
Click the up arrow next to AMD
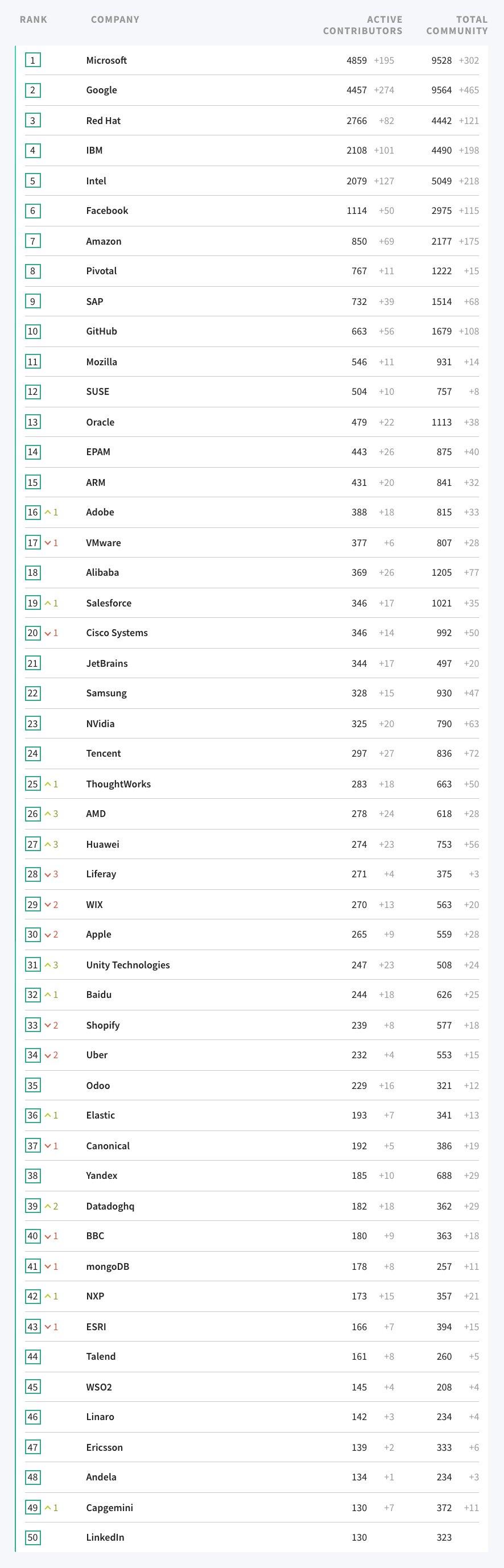[47, 814]
